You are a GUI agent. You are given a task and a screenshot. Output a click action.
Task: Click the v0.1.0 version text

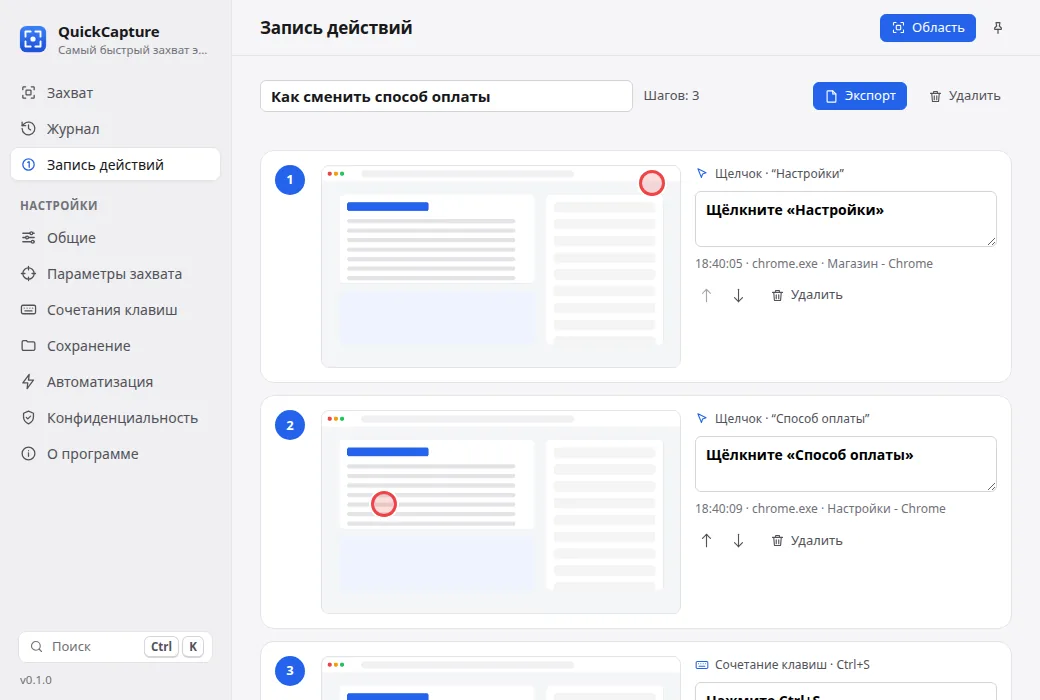pos(36,680)
